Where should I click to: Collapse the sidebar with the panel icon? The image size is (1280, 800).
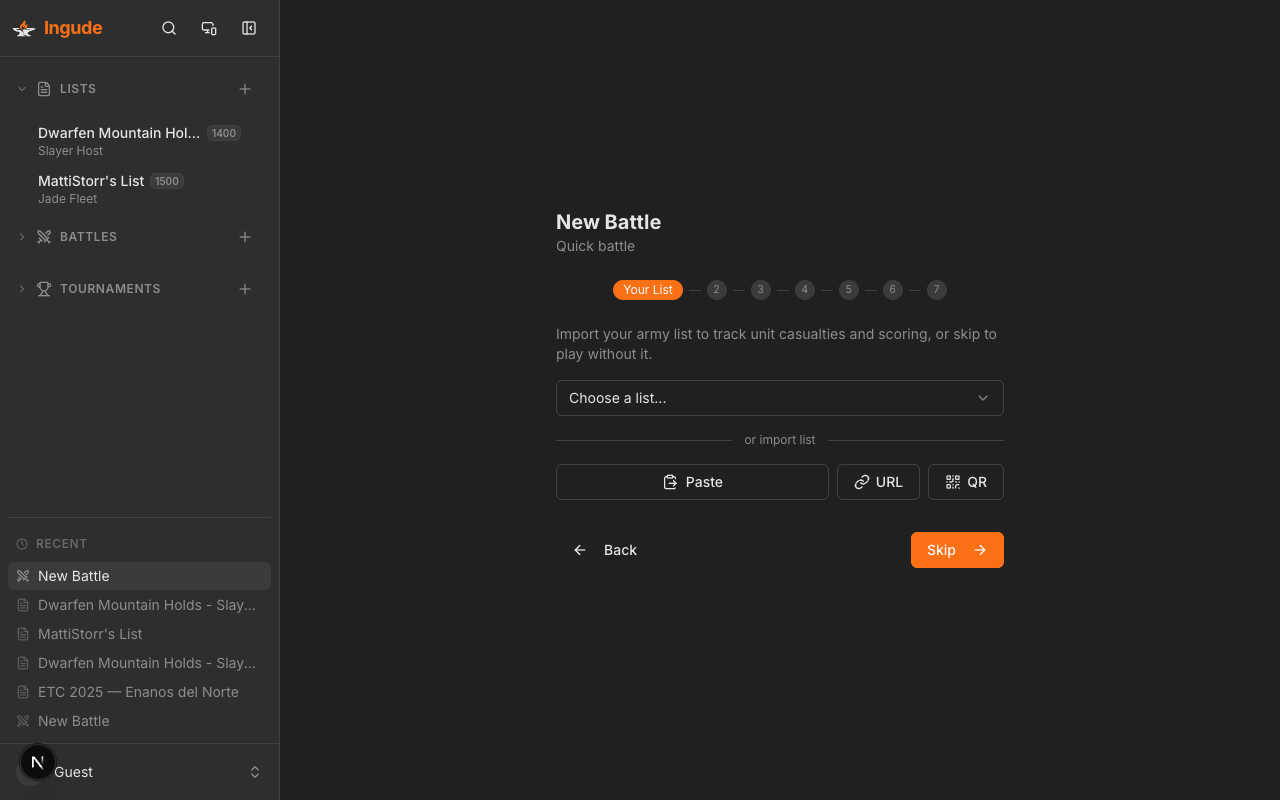point(248,28)
